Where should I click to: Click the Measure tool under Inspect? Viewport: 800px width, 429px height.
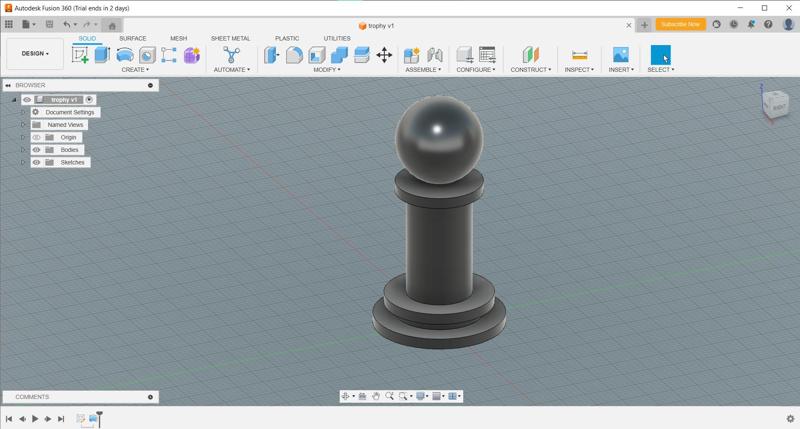tap(579, 55)
